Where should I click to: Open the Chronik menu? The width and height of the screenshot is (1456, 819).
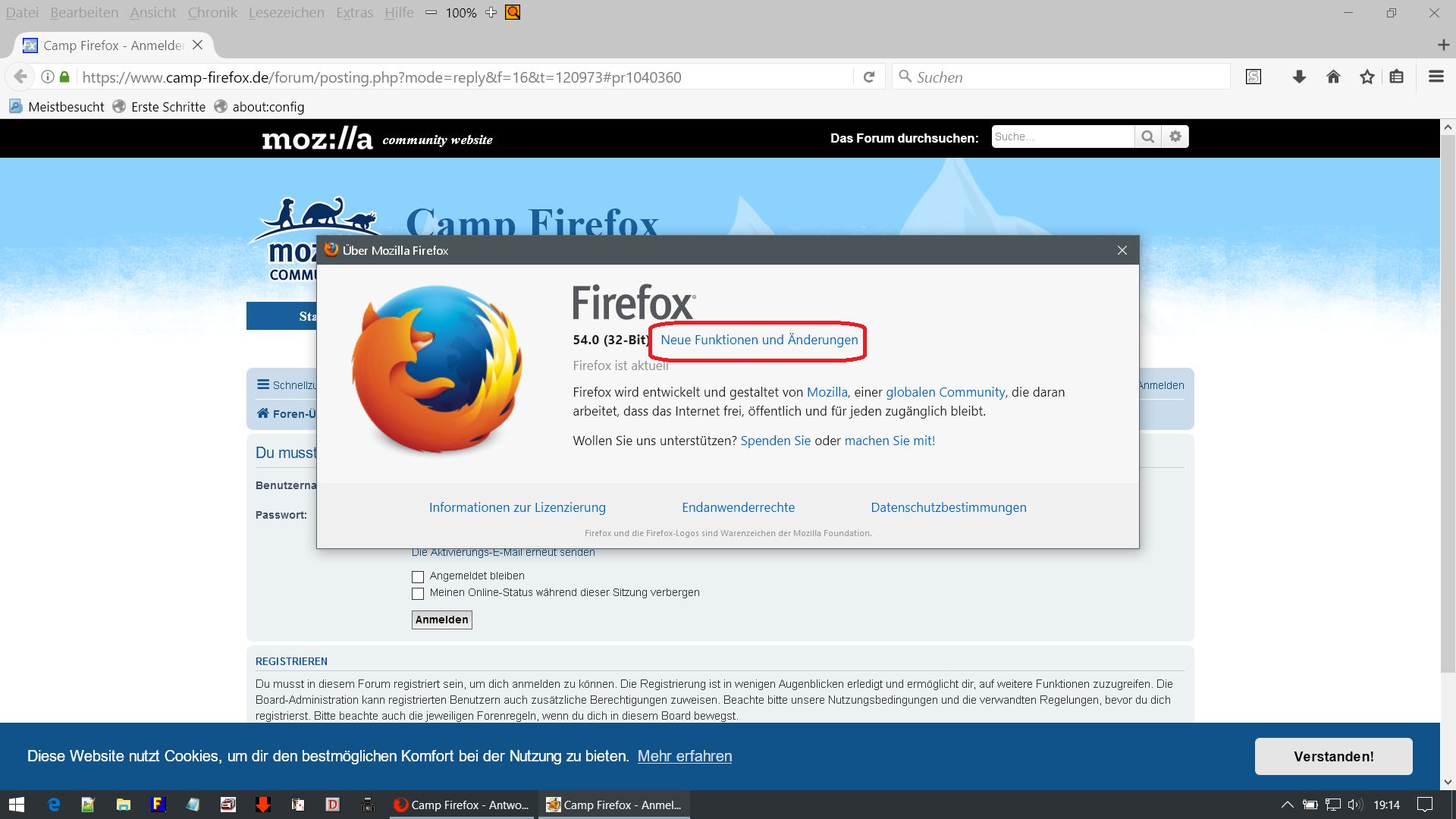(212, 12)
